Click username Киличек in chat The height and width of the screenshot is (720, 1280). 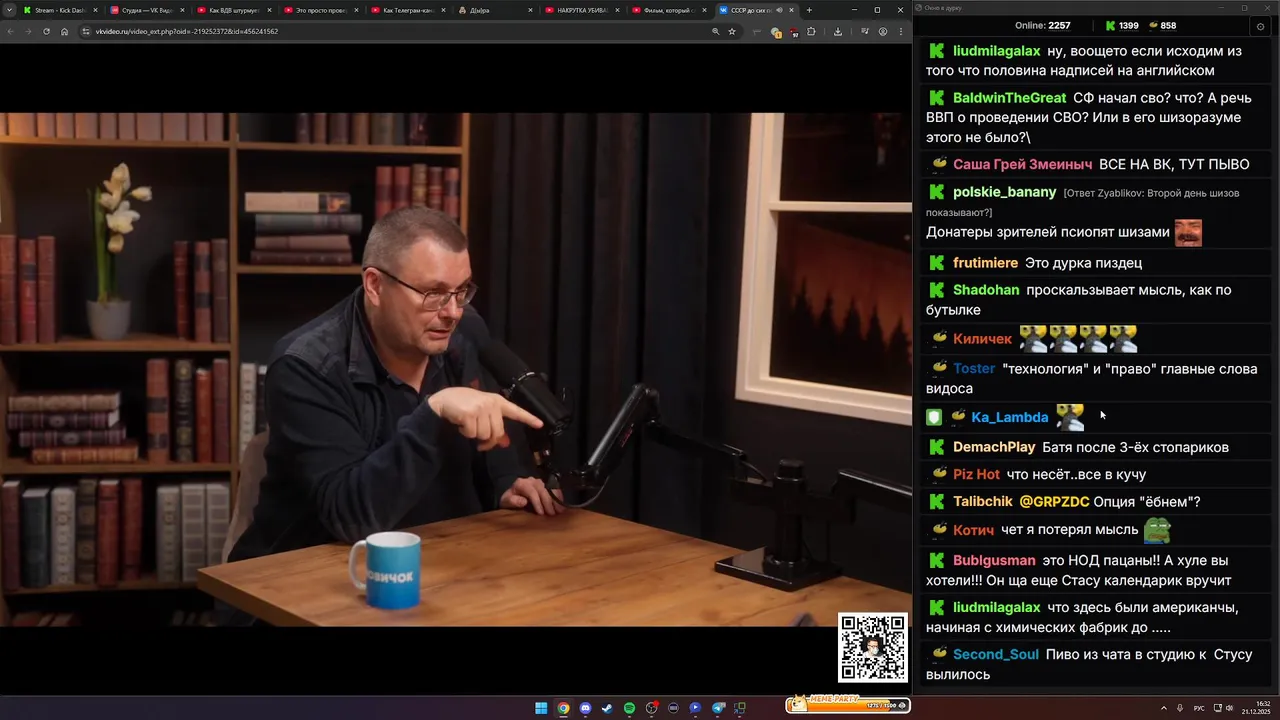983,339
